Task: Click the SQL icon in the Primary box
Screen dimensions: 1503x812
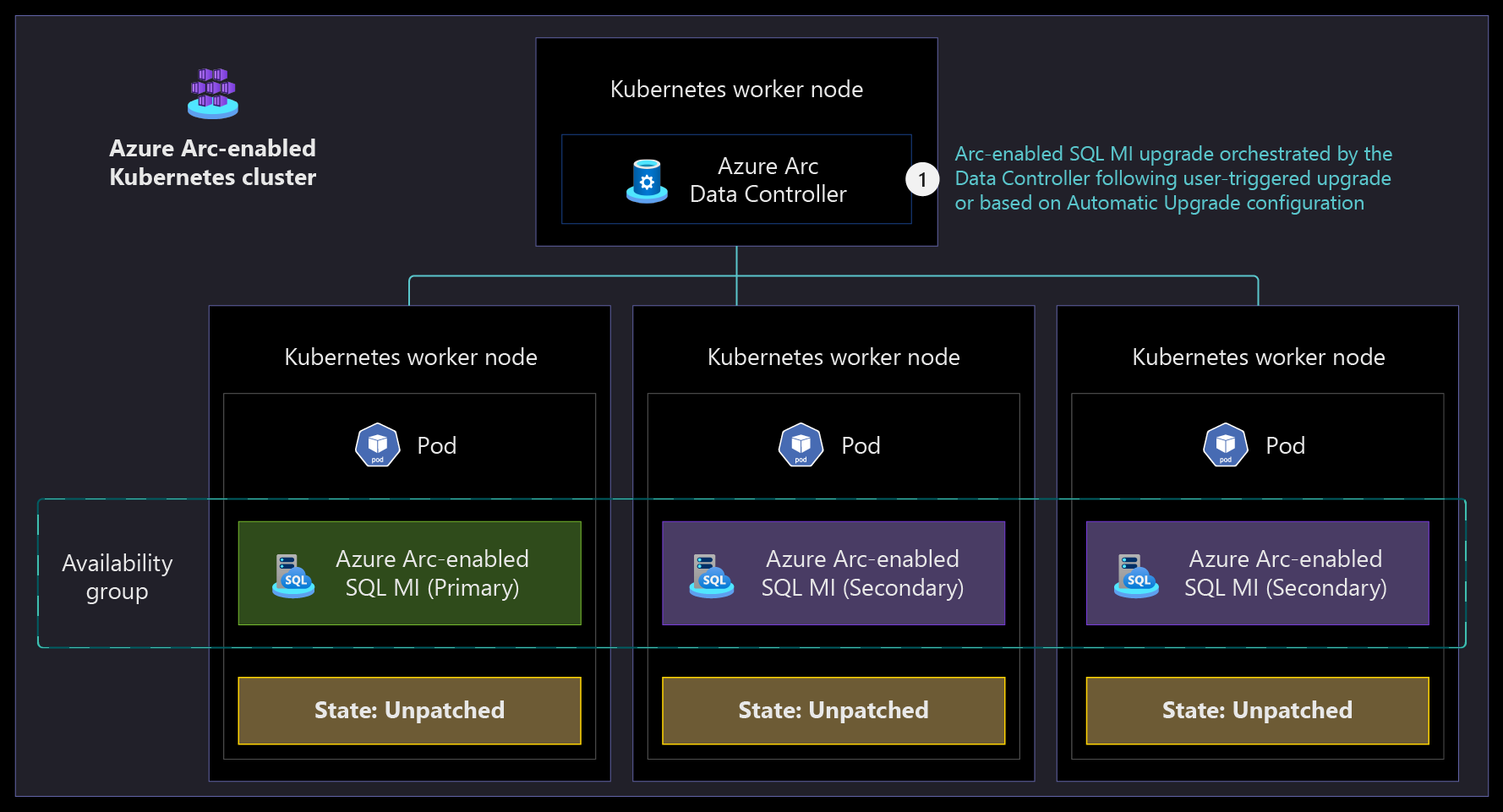Action: pos(293,575)
